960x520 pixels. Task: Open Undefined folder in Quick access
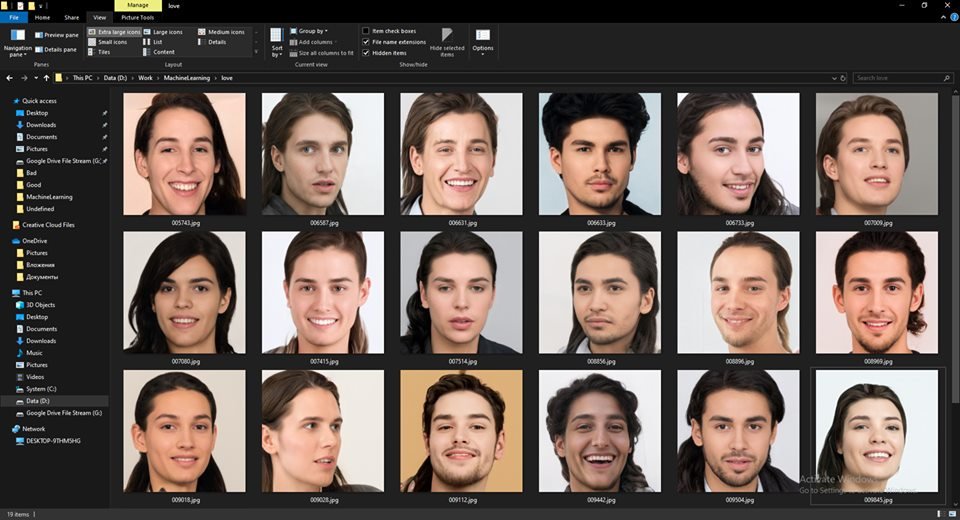[x=36, y=209]
